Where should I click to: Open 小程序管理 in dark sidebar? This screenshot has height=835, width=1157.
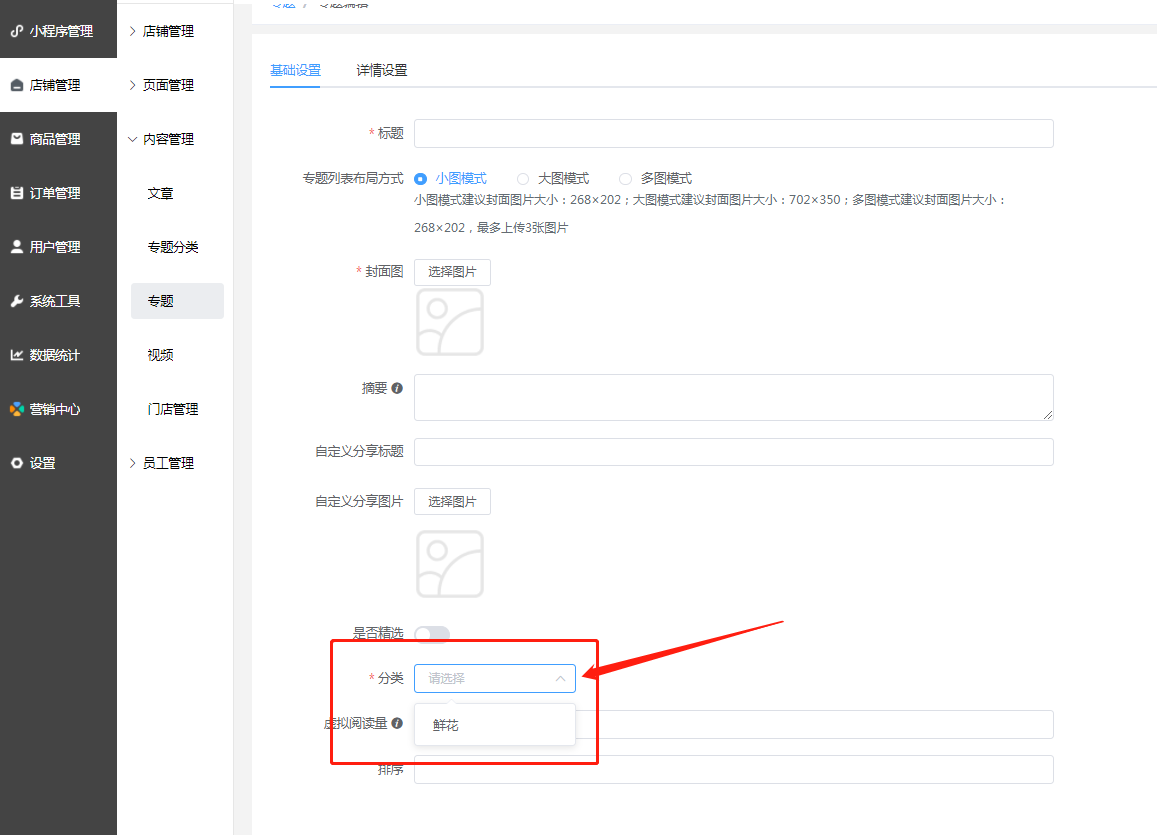coord(58,31)
